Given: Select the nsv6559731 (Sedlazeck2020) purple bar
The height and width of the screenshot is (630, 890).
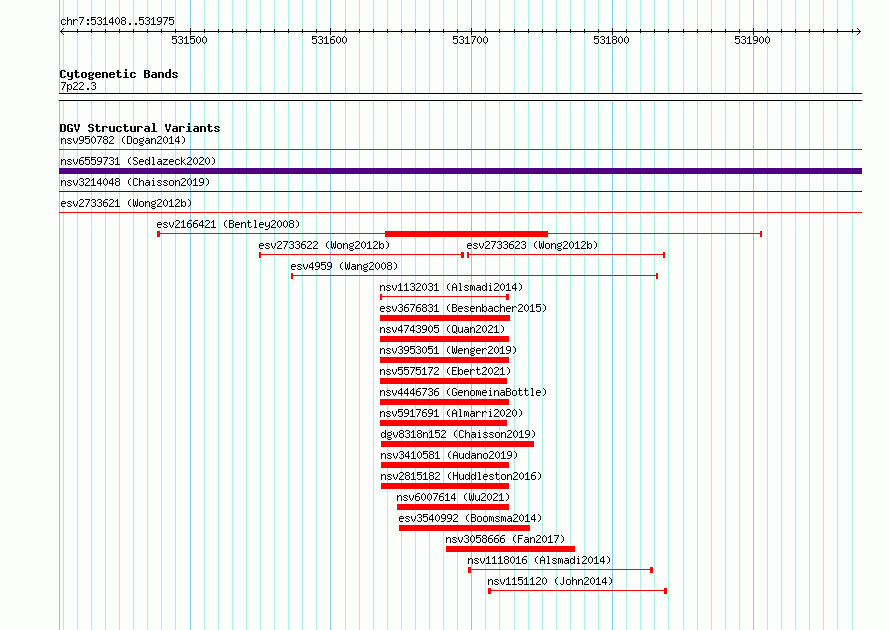Looking at the screenshot, I should 460,171.
